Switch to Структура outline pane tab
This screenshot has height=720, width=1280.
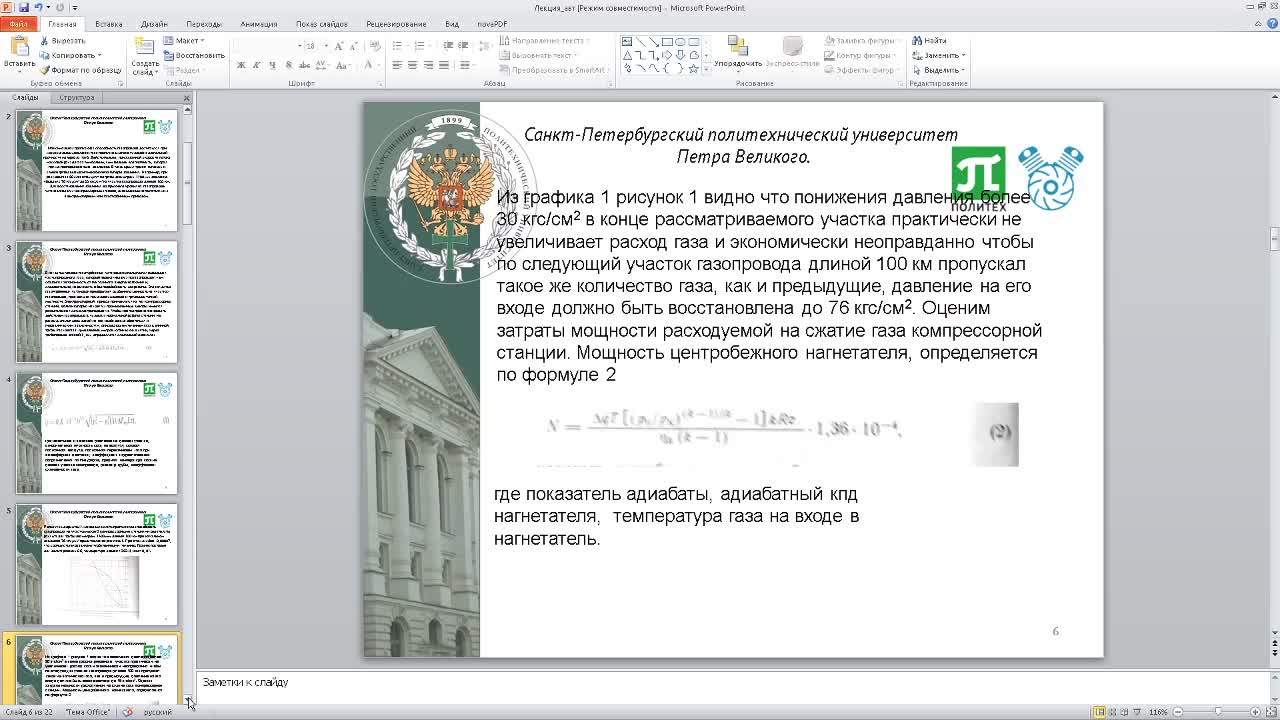tap(76, 97)
